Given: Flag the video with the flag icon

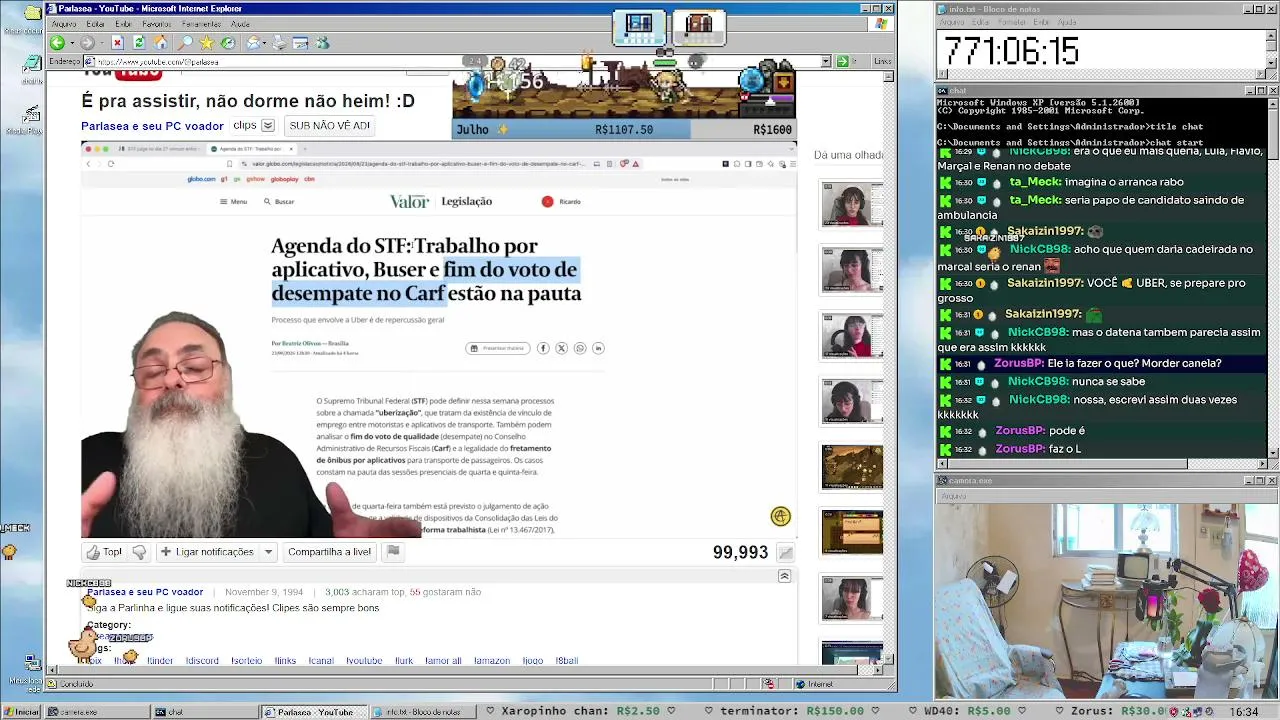Looking at the screenshot, I should pyautogui.click(x=393, y=551).
